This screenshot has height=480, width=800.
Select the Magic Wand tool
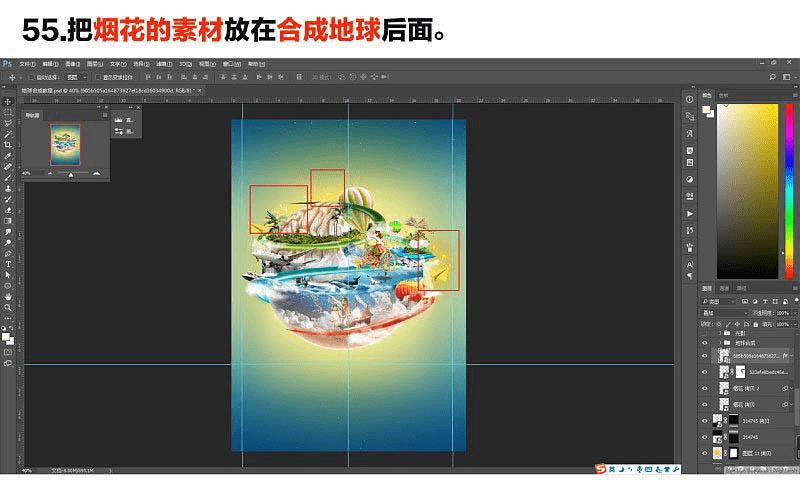coord(8,134)
